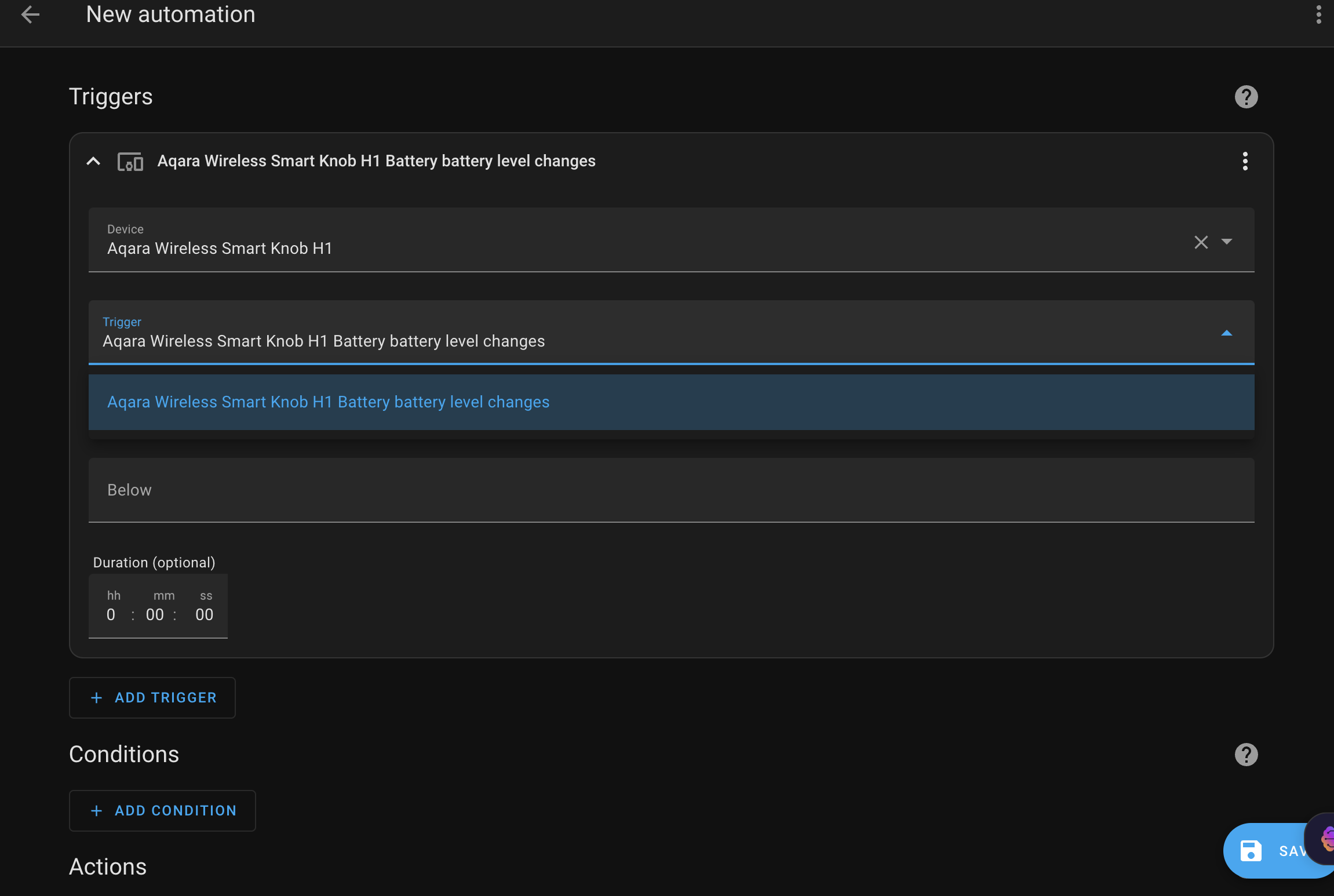Click the assistant avatar bubble at bottom right
Viewport: 1334px width, 896px height.
1324,839
